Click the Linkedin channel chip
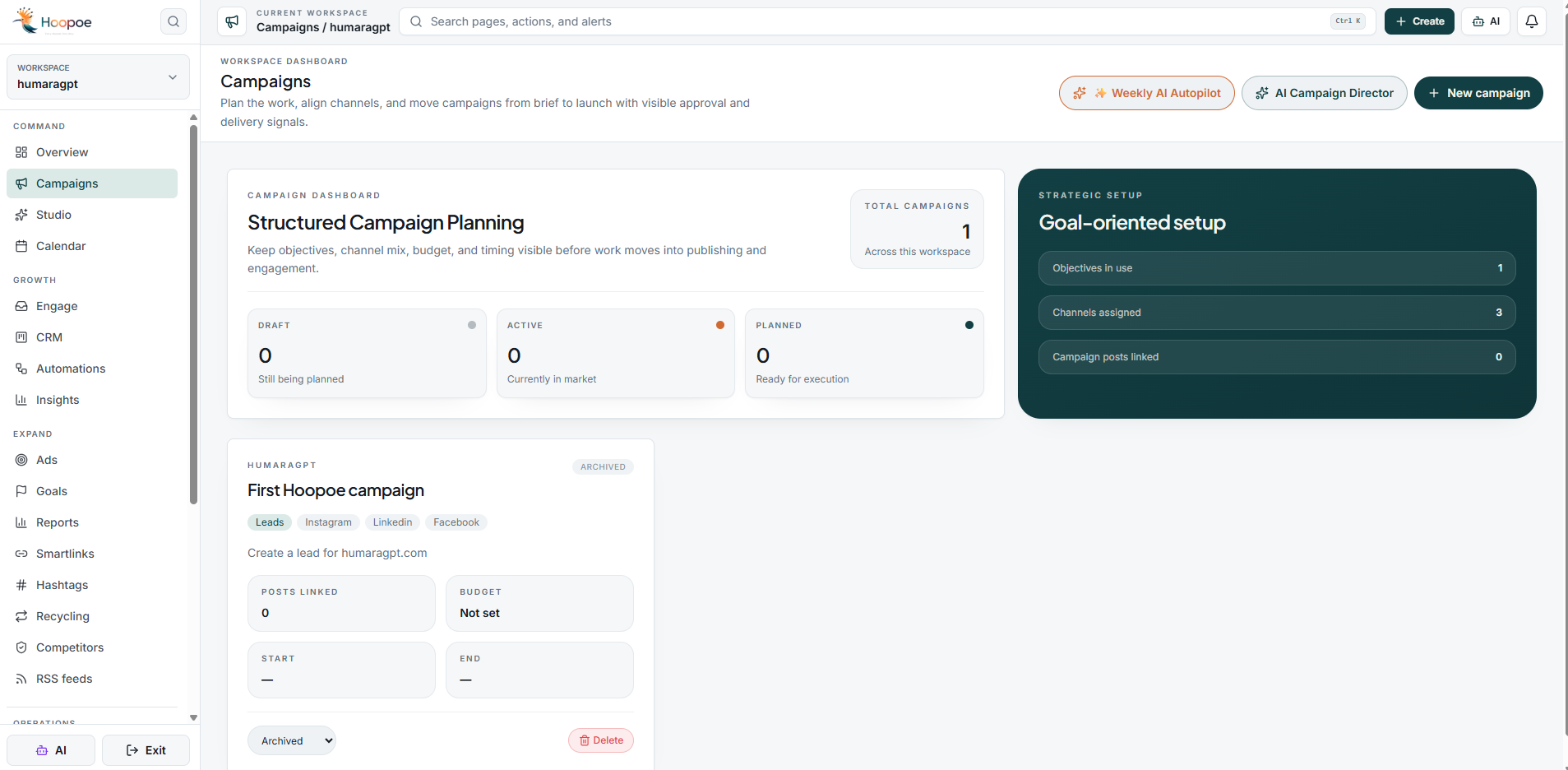1568x770 pixels. point(392,522)
